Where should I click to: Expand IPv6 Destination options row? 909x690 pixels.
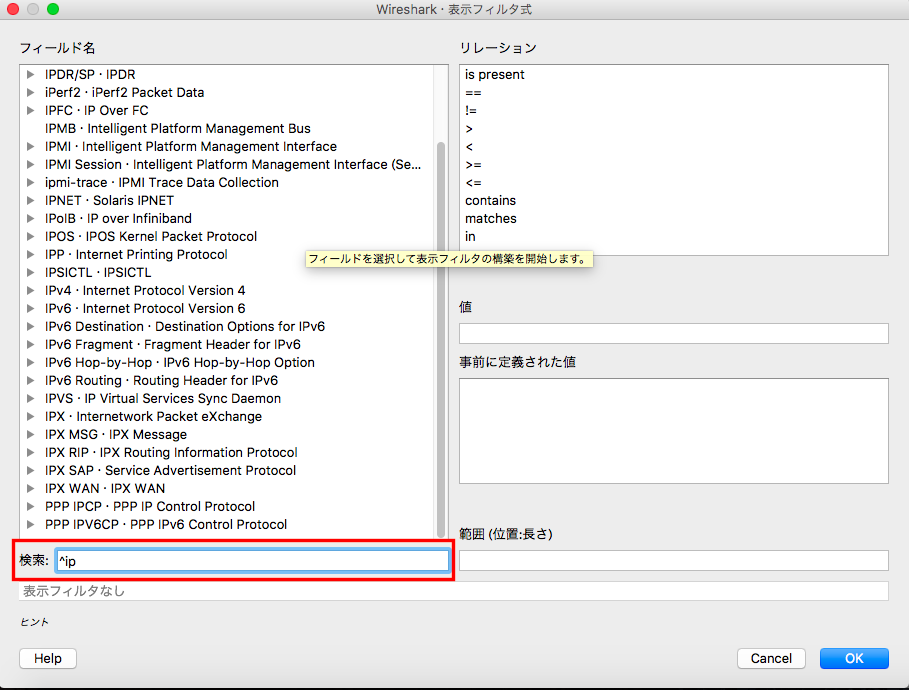click(31, 326)
